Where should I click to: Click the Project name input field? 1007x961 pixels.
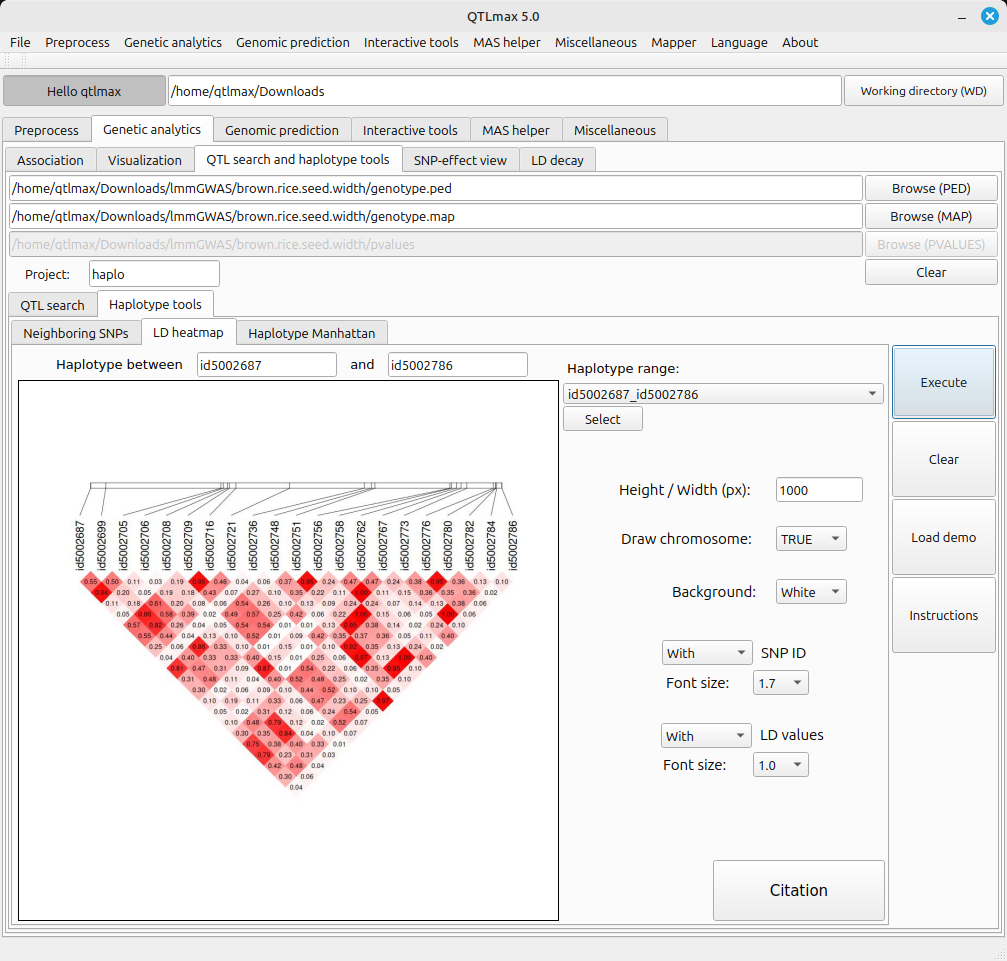pyautogui.click(x=154, y=274)
